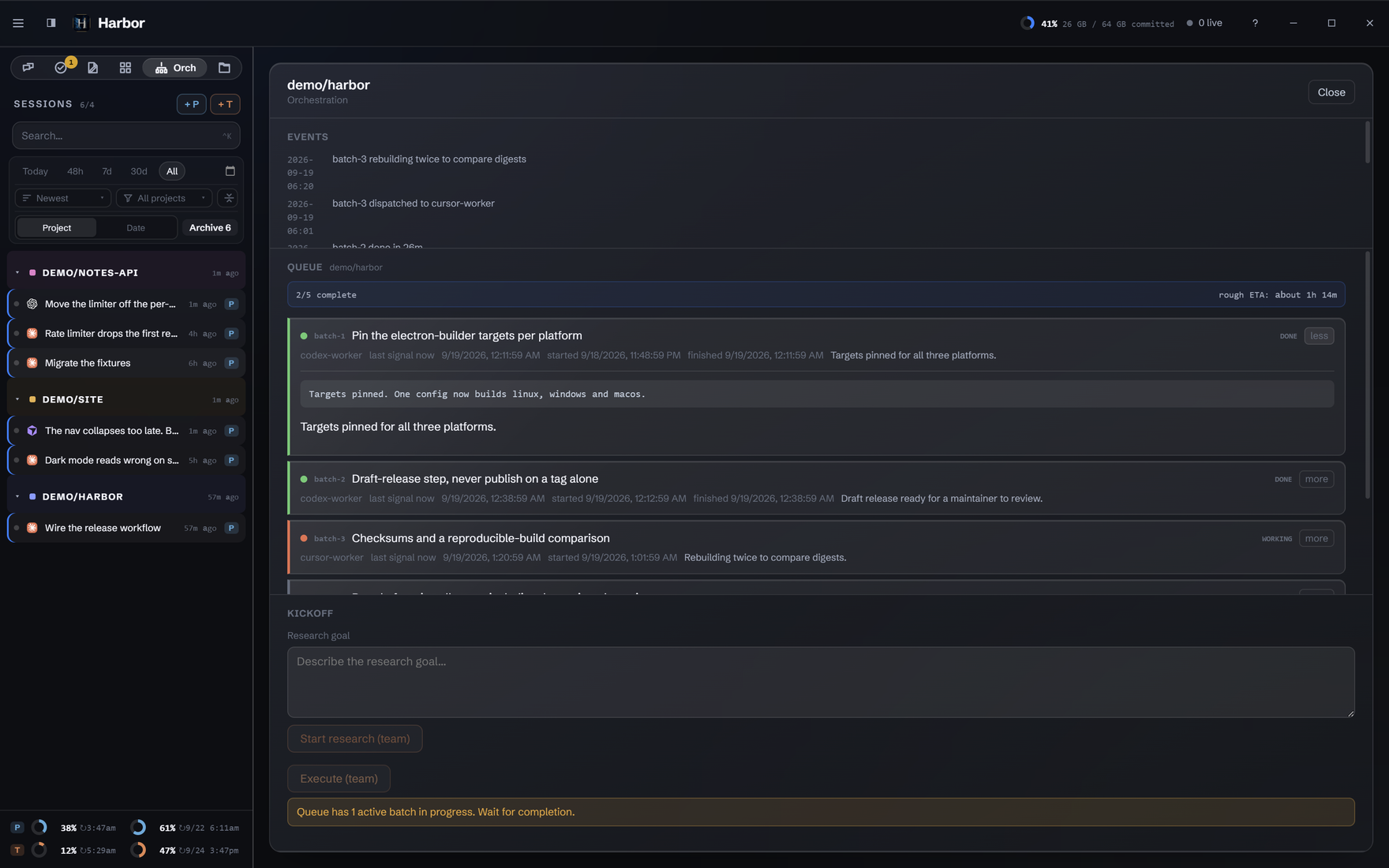Select the Today time filter

[x=36, y=171]
